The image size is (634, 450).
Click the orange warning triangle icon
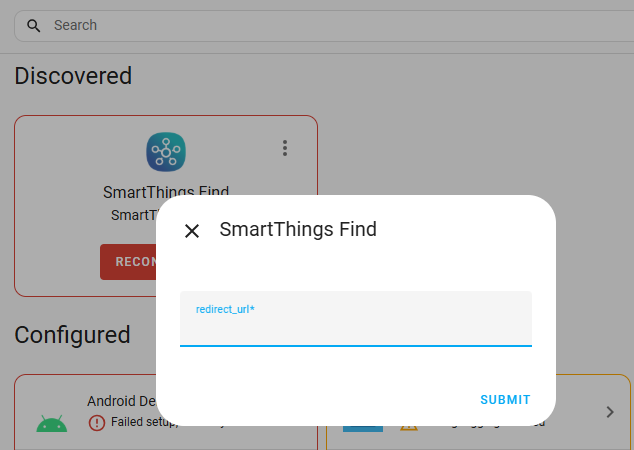pyautogui.click(x=409, y=427)
